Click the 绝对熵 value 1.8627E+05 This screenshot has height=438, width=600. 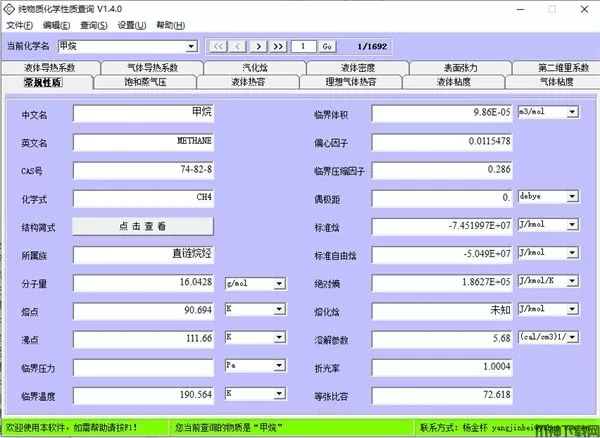(442, 283)
